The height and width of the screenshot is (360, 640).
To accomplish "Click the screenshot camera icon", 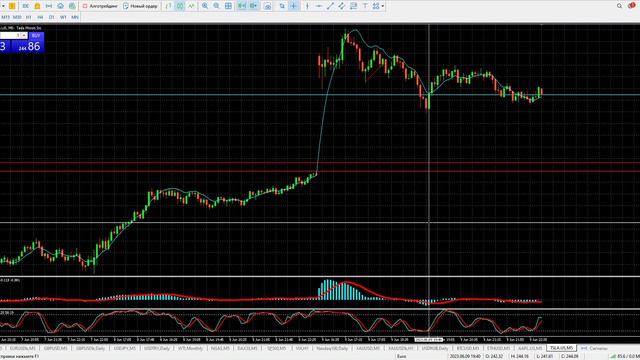I will pyautogui.click(x=267, y=6).
